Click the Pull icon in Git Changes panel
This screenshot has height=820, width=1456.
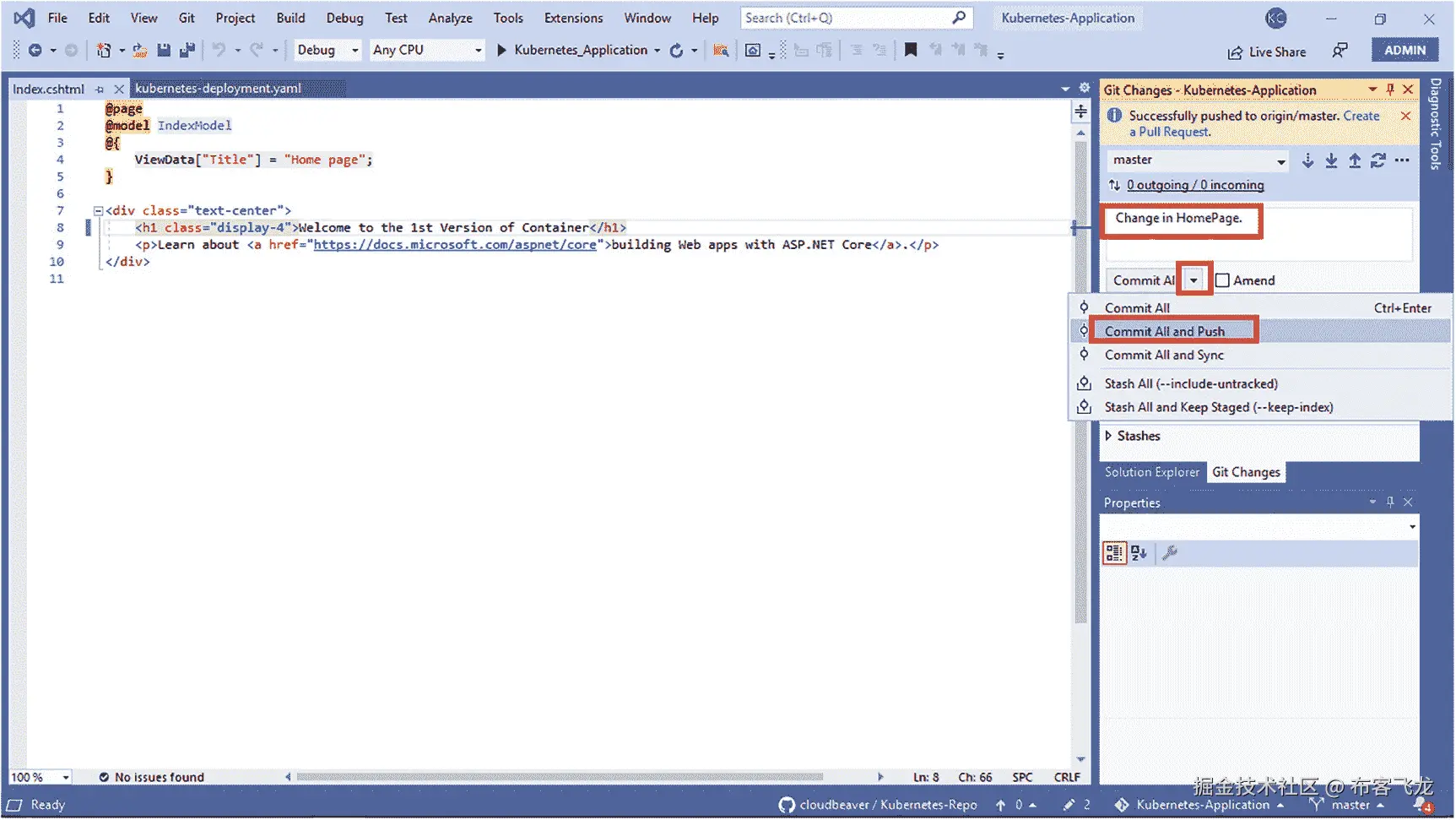pyautogui.click(x=1331, y=160)
